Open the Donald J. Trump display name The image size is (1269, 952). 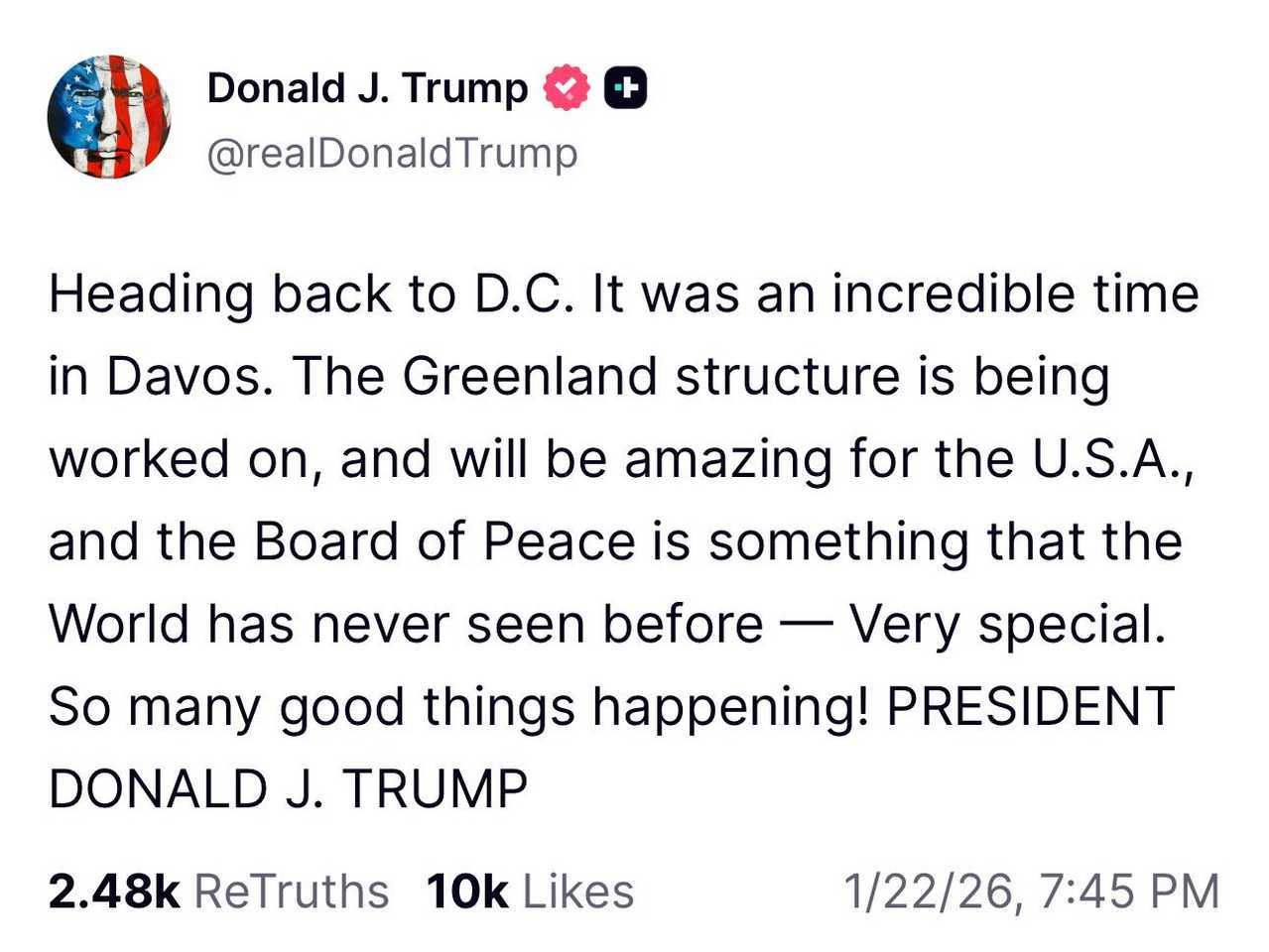[x=368, y=88]
